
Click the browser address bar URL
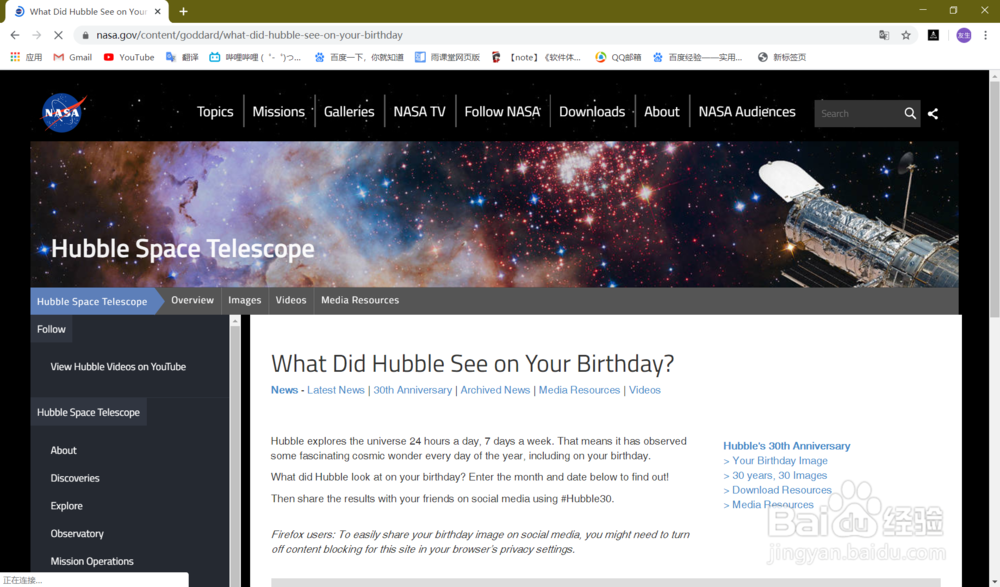pyautogui.click(x=249, y=35)
